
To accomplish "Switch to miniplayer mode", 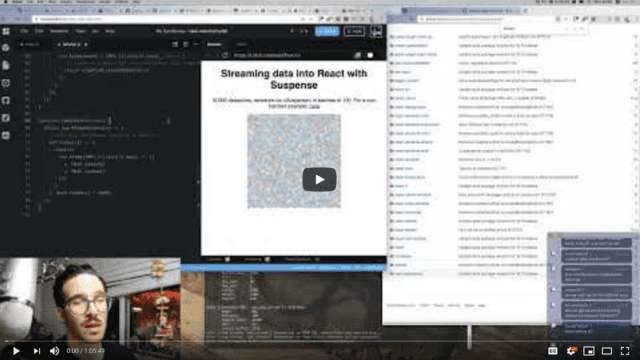I will (x=589, y=351).
